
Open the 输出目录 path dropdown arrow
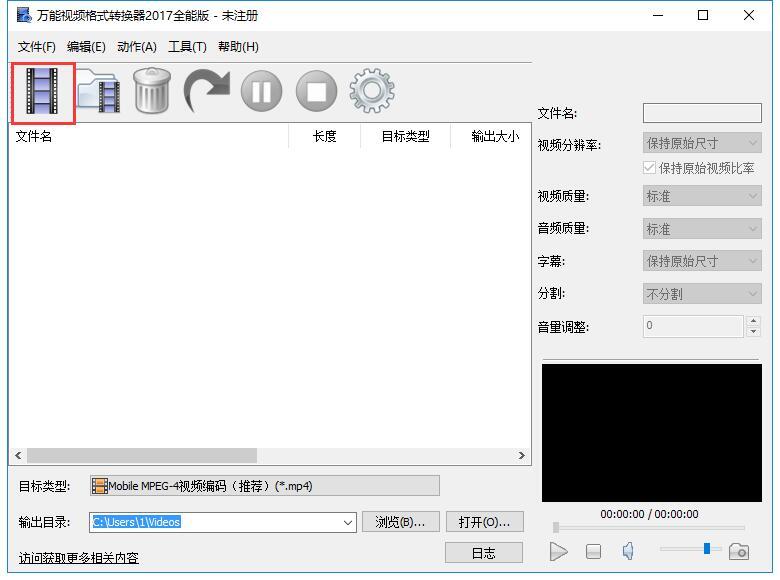pyautogui.click(x=348, y=522)
